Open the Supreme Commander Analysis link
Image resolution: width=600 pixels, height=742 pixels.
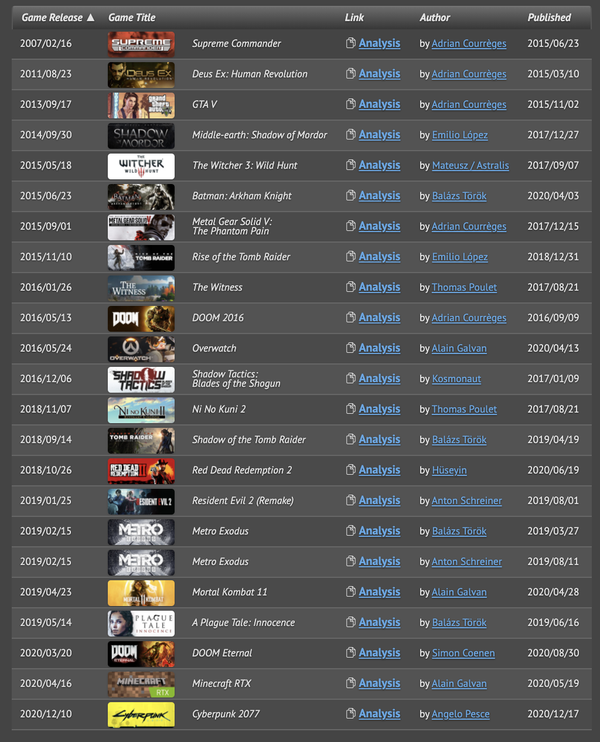click(x=379, y=43)
